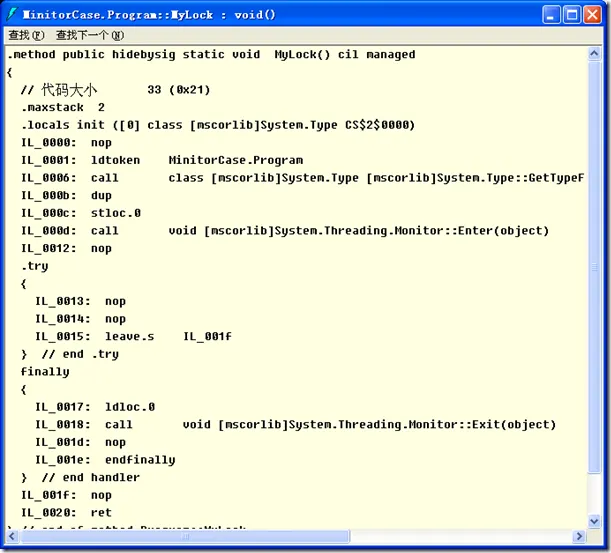Click the 'finally' keyword line

coord(45,372)
